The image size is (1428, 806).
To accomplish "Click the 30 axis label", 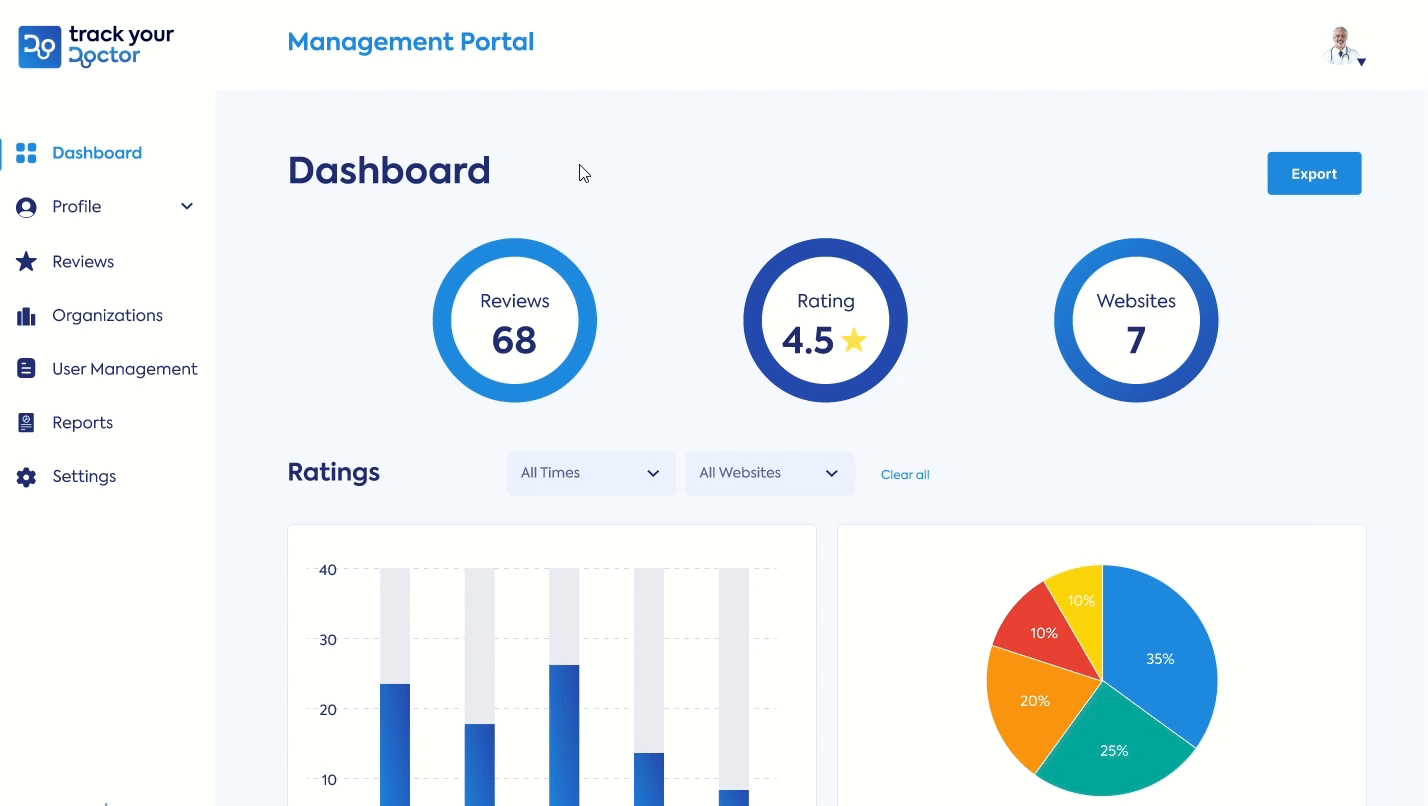I will (x=328, y=640).
